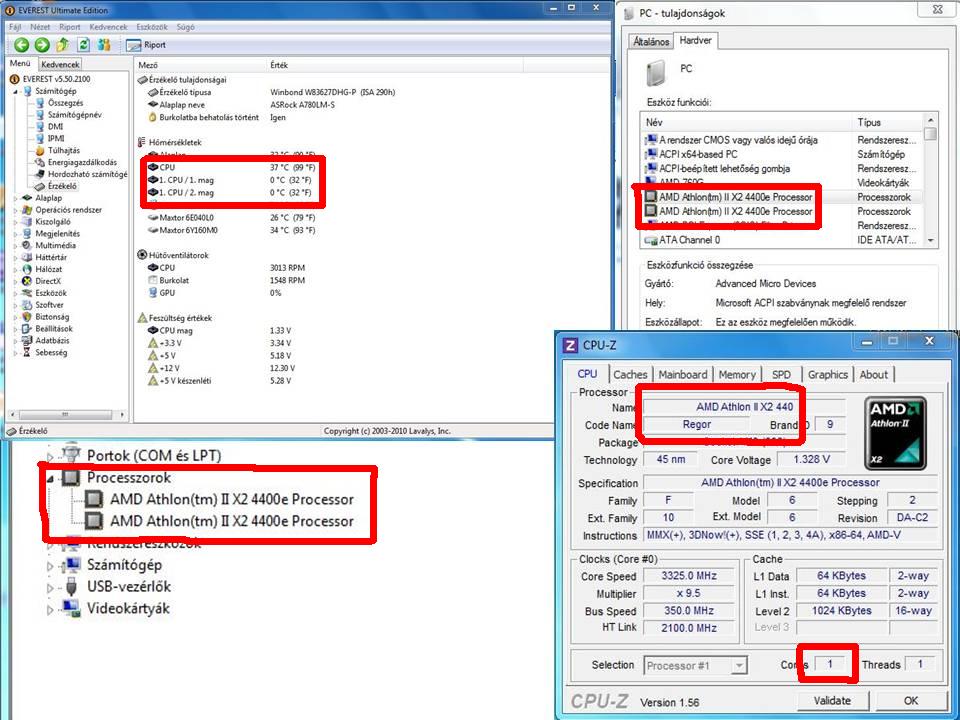Open the Kedvencek menu in EVEREST menu bar
The height and width of the screenshot is (720, 960).
(x=108, y=27)
